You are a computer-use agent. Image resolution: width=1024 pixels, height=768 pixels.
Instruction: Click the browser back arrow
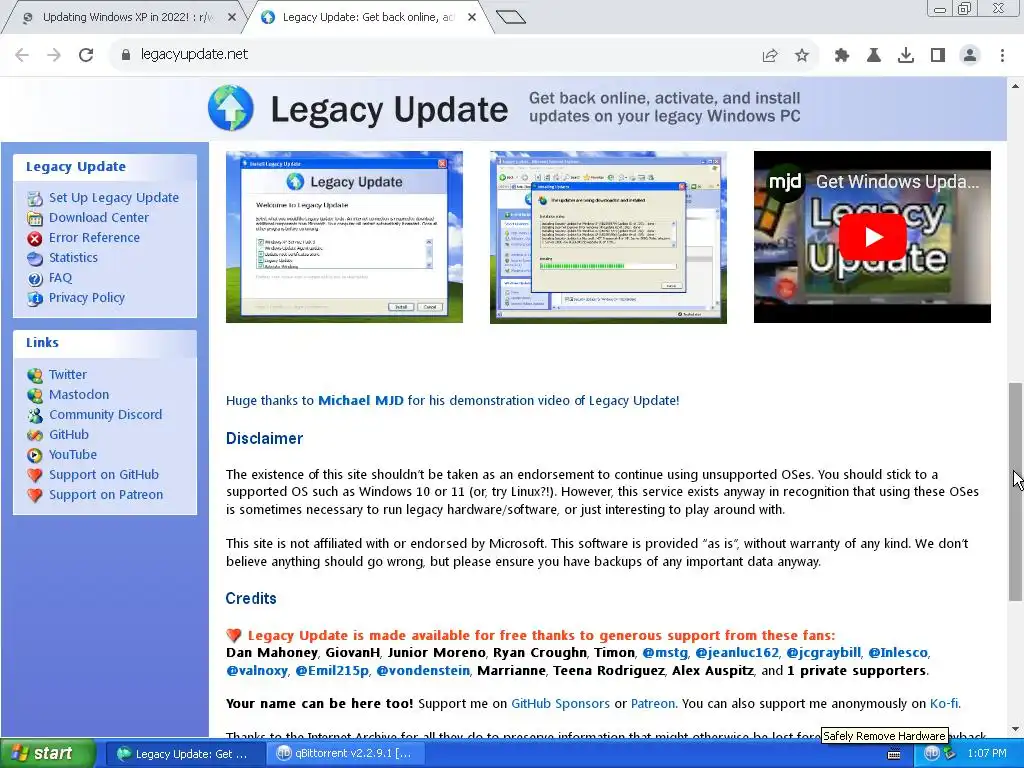(x=22, y=55)
